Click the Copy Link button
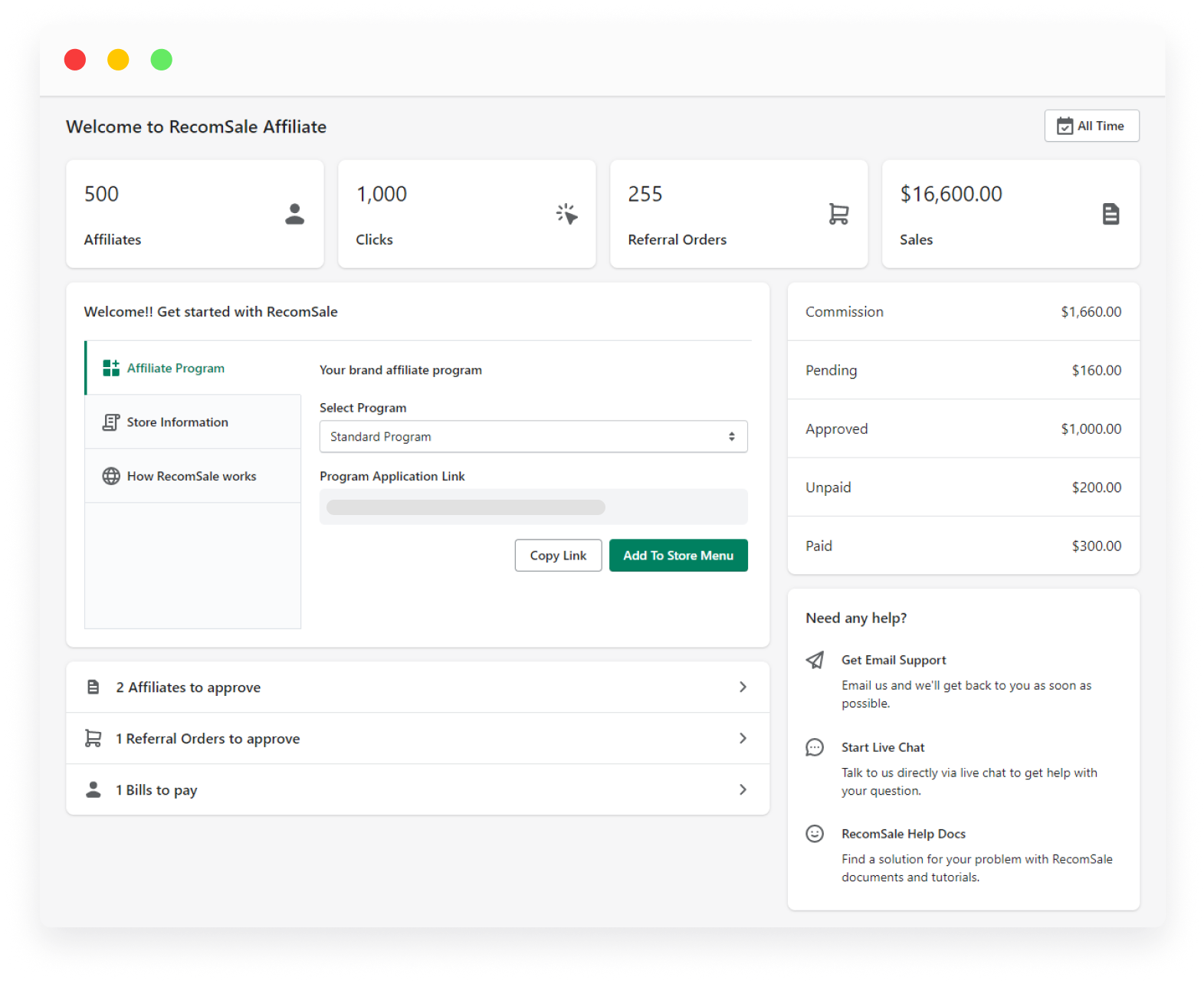Screen dimensions: 1204x981 pos(558,556)
